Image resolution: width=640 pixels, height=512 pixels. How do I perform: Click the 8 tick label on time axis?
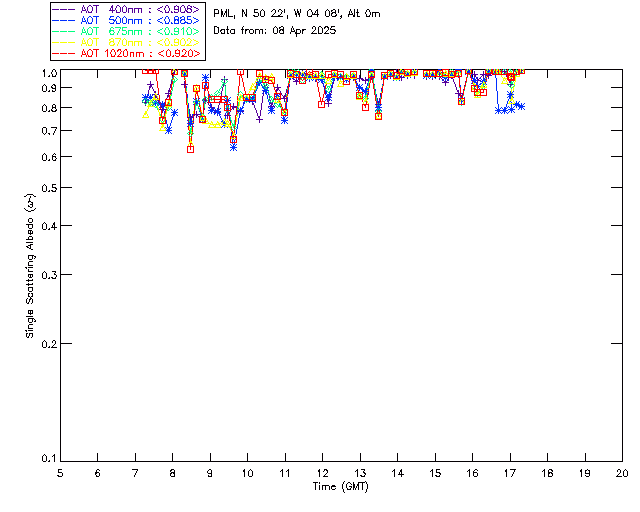tap(173, 472)
